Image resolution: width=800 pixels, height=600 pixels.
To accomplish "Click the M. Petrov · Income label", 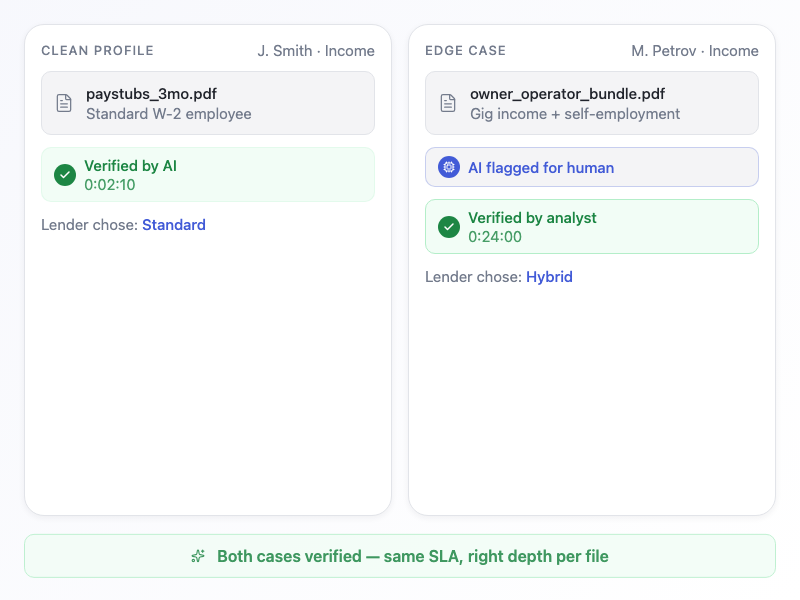I will (694, 51).
